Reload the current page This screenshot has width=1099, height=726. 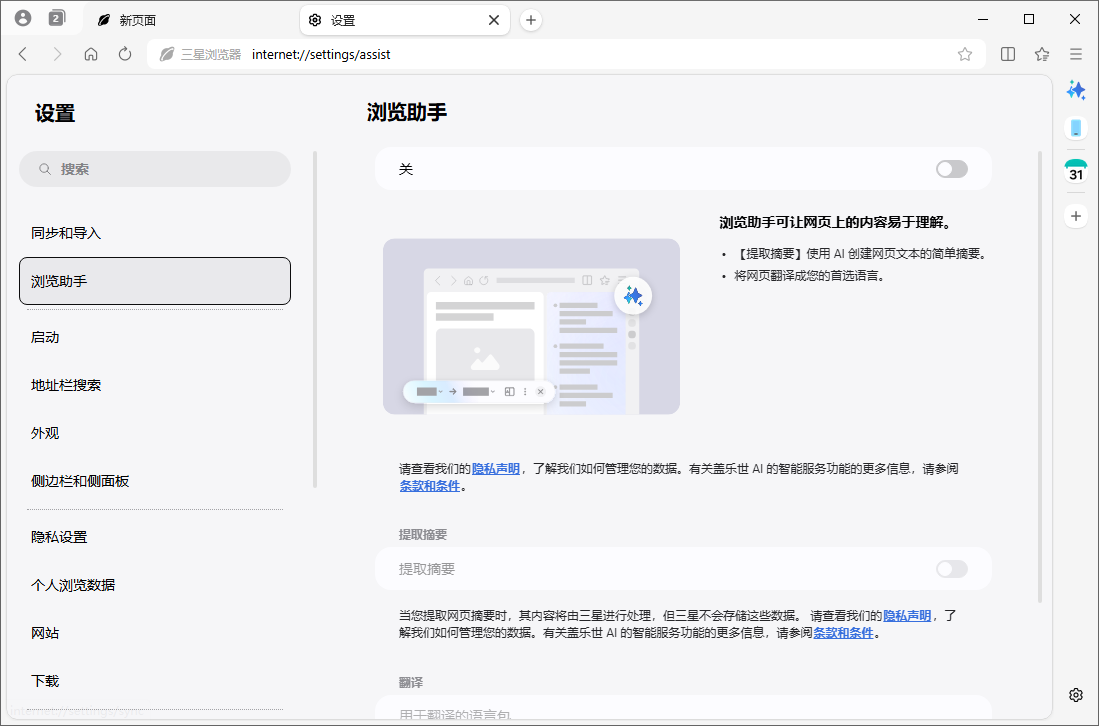[x=124, y=55]
